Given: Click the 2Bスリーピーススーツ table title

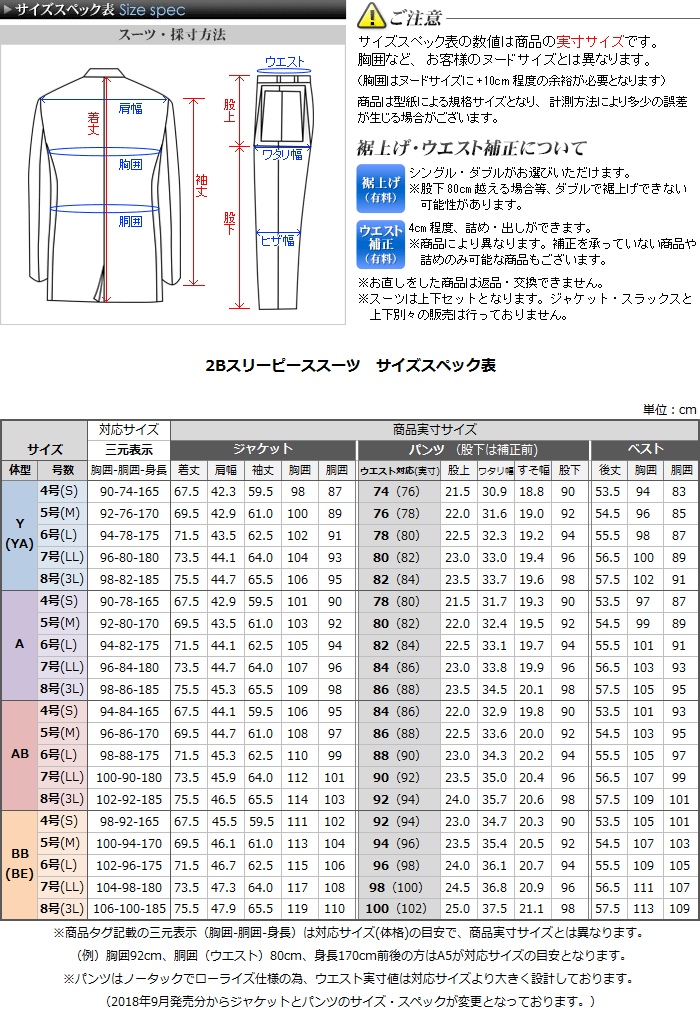Looking at the screenshot, I should tap(350, 366).
